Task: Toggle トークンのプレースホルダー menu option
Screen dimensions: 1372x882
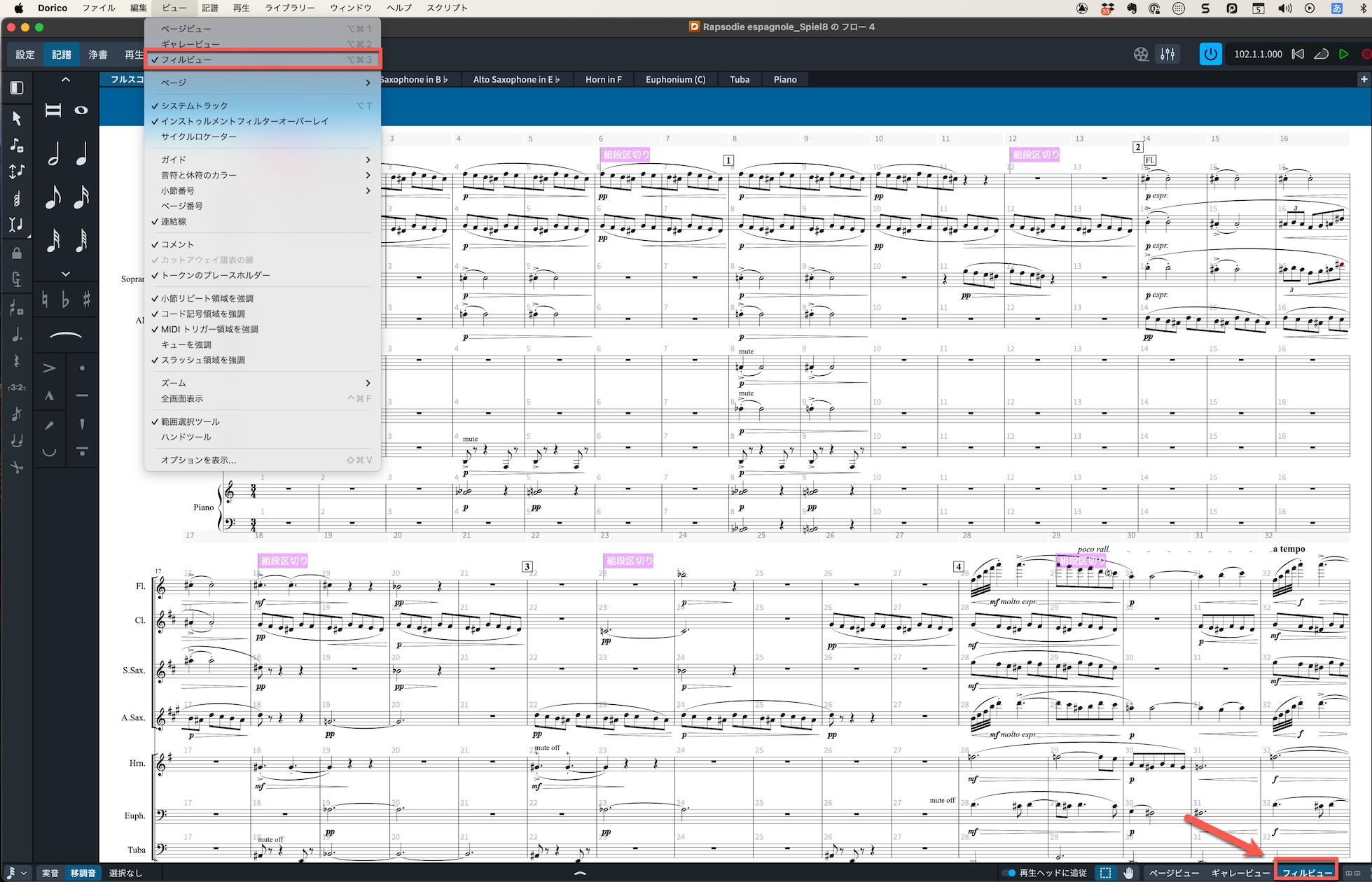Action: (262, 275)
